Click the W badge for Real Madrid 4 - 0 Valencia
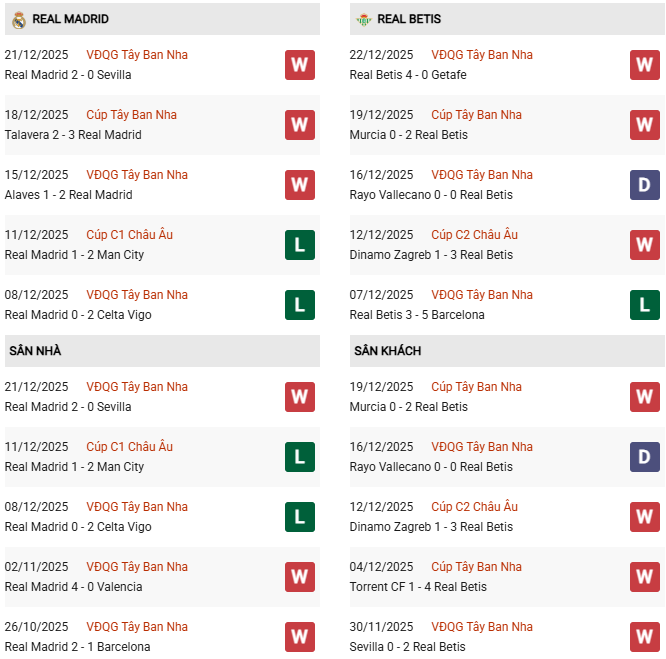 300,577
